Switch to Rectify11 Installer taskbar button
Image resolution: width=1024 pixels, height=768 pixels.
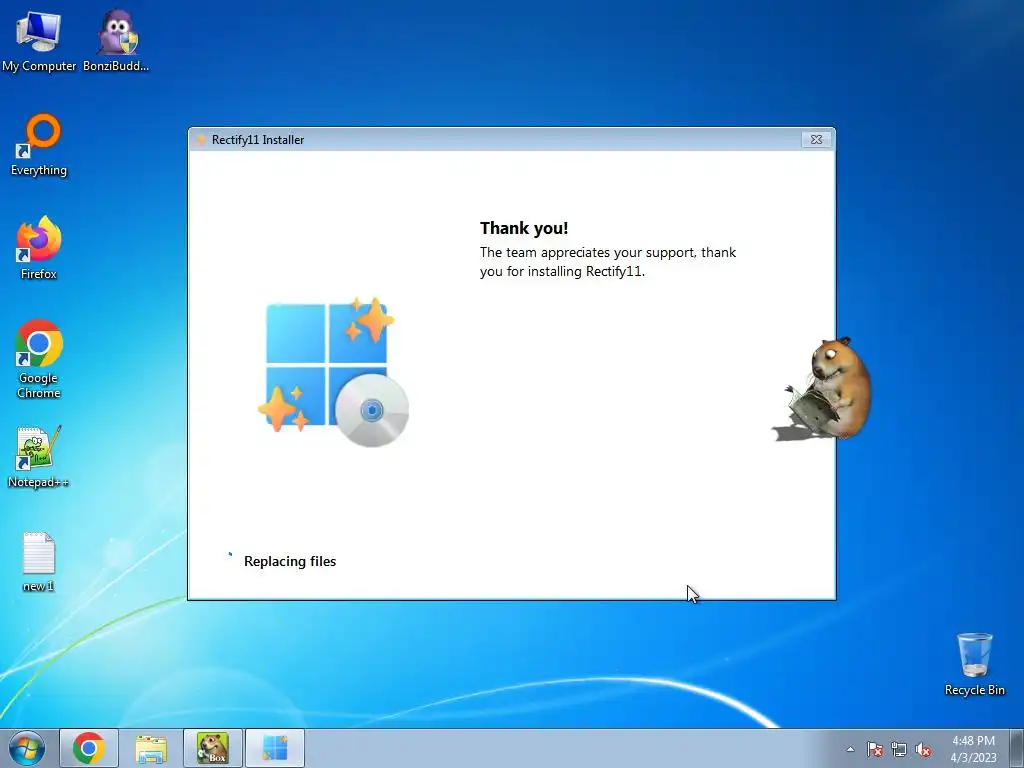pyautogui.click(x=275, y=748)
